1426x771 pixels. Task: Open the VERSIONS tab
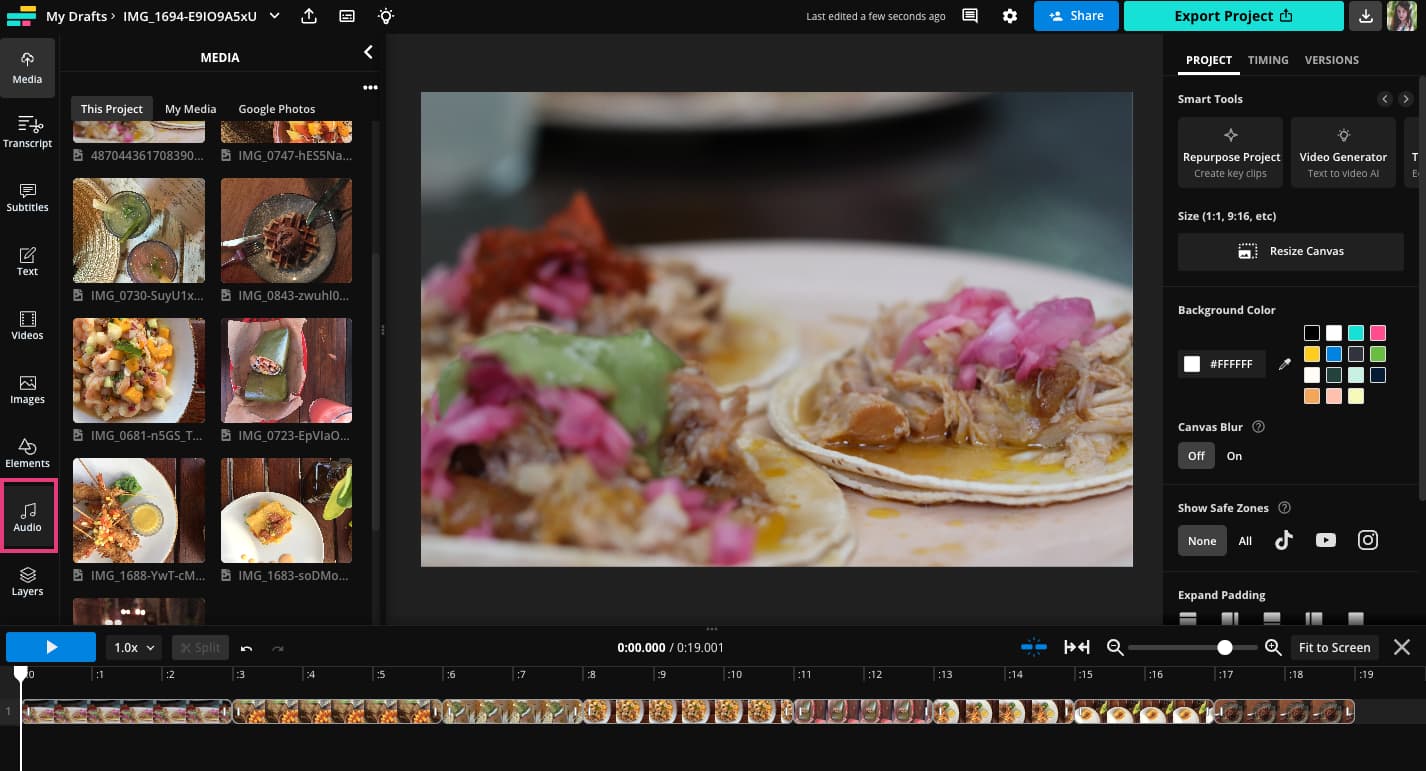[x=1332, y=60]
